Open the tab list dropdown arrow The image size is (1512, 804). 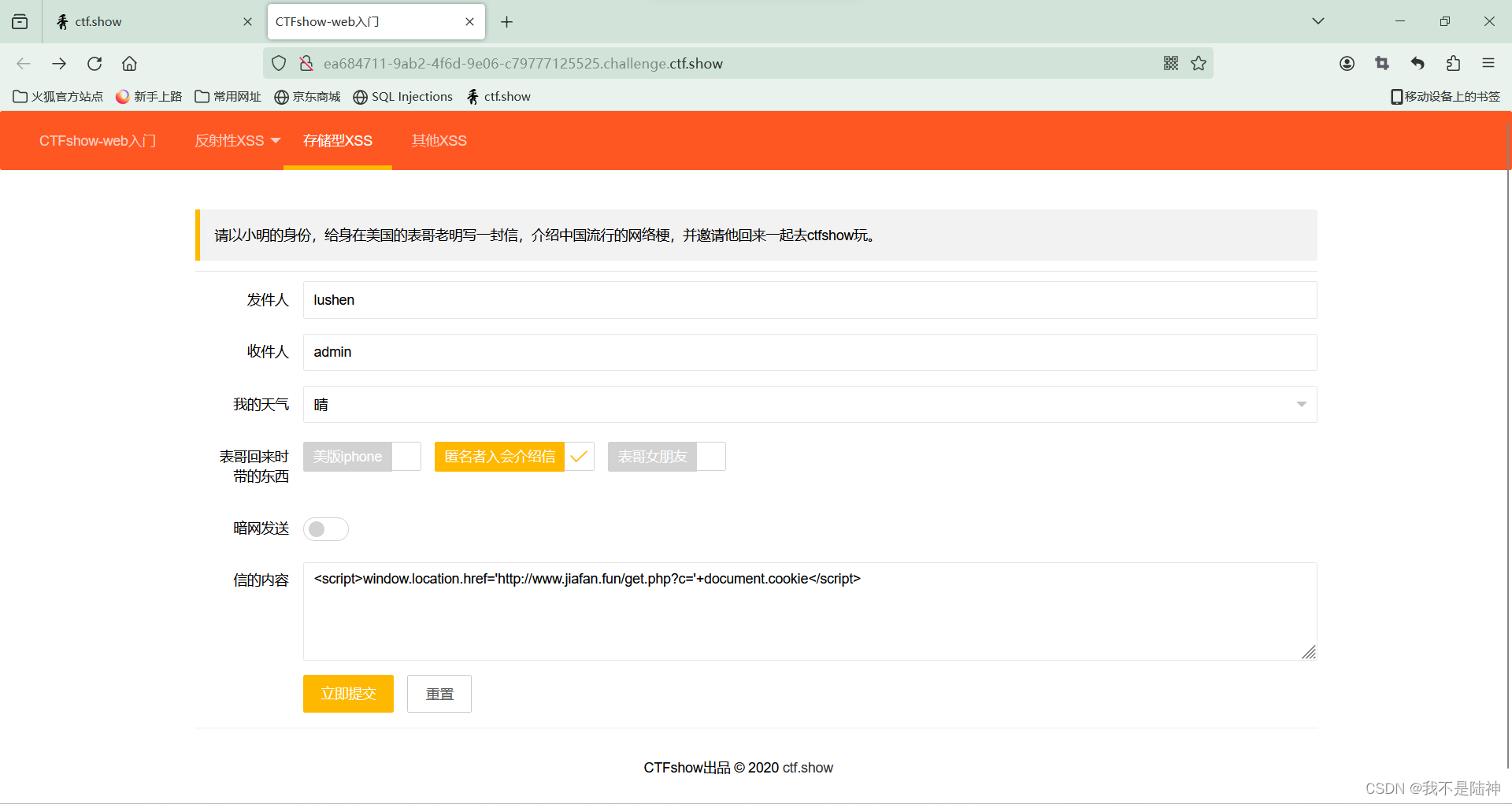click(x=1318, y=21)
